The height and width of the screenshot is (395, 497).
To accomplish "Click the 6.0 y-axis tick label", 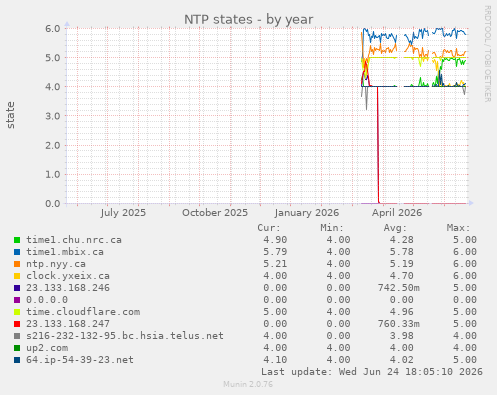I will pyautogui.click(x=53, y=28).
